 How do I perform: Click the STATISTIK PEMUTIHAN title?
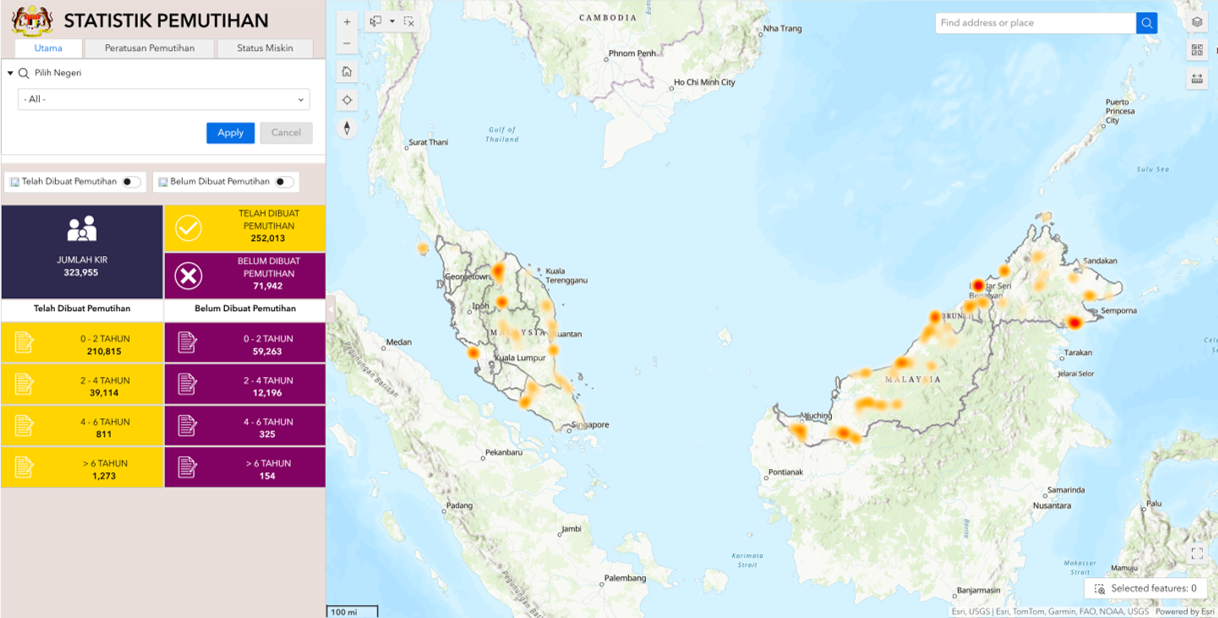tap(166, 20)
